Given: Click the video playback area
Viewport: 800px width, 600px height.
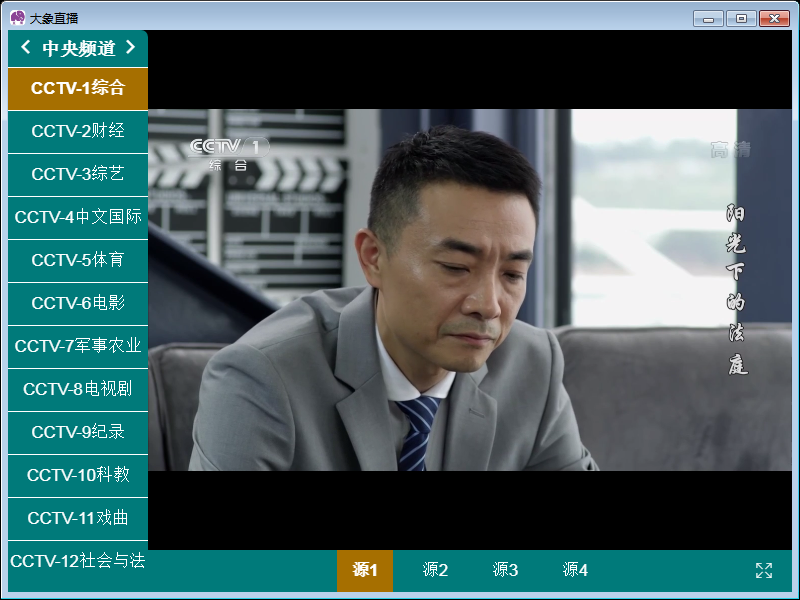Looking at the screenshot, I should tap(470, 290).
